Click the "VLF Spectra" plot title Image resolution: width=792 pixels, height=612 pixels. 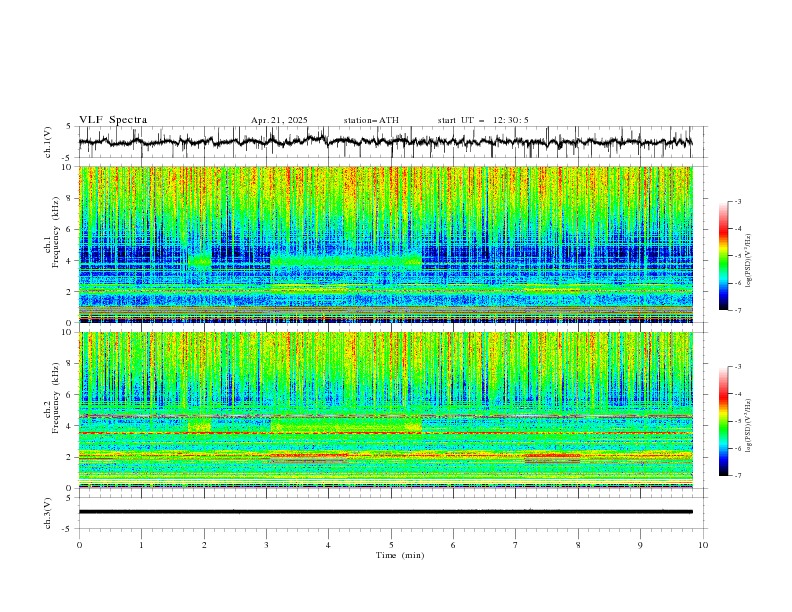113,120
